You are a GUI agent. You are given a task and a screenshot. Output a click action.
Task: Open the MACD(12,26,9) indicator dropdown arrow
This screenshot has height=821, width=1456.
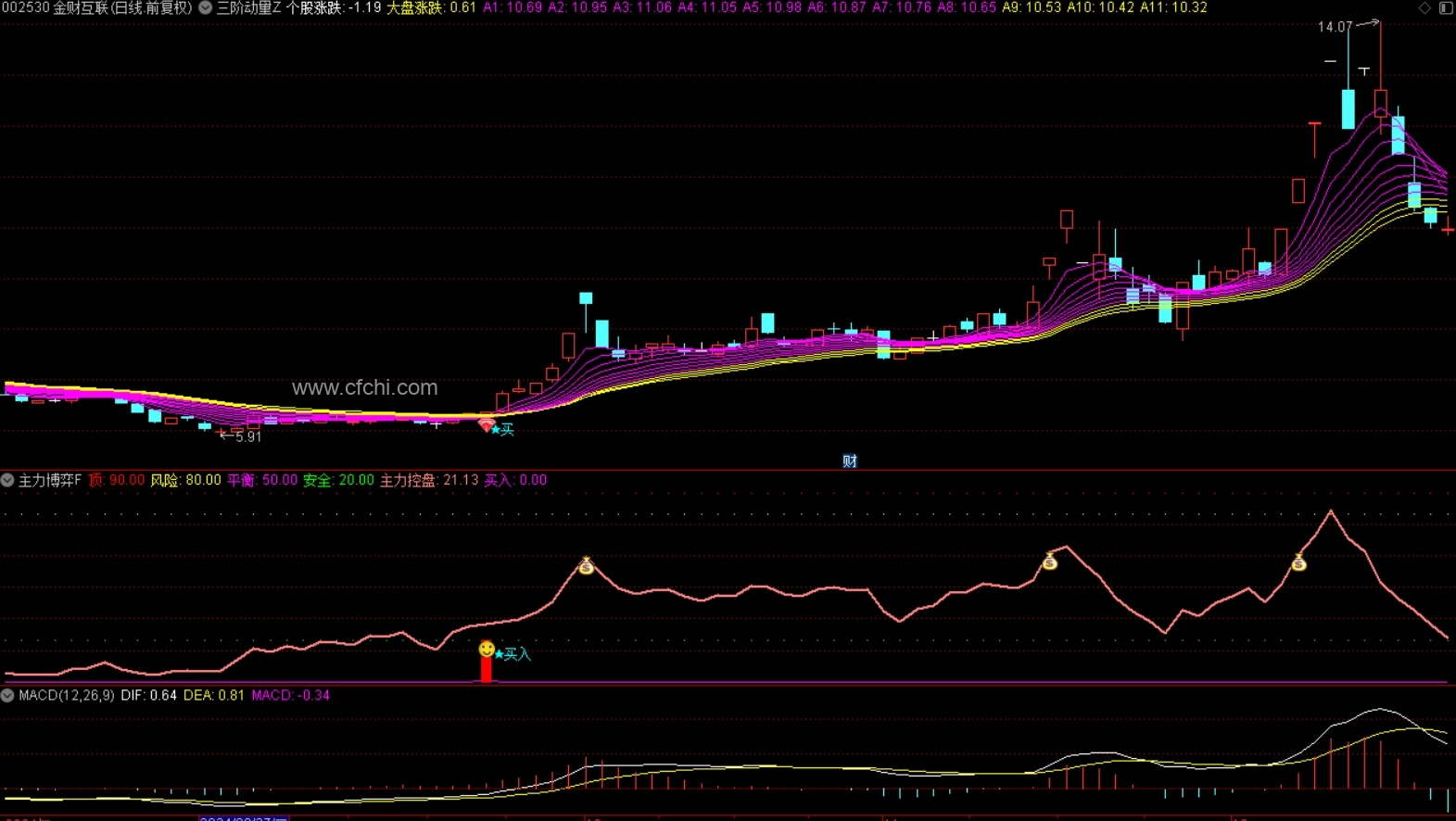pyautogui.click(x=7, y=695)
